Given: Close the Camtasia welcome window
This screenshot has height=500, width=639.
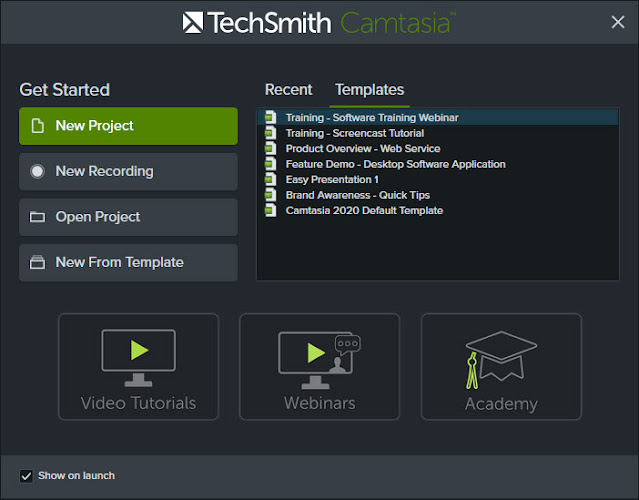Looking at the screenshot, I should [618, 22].
